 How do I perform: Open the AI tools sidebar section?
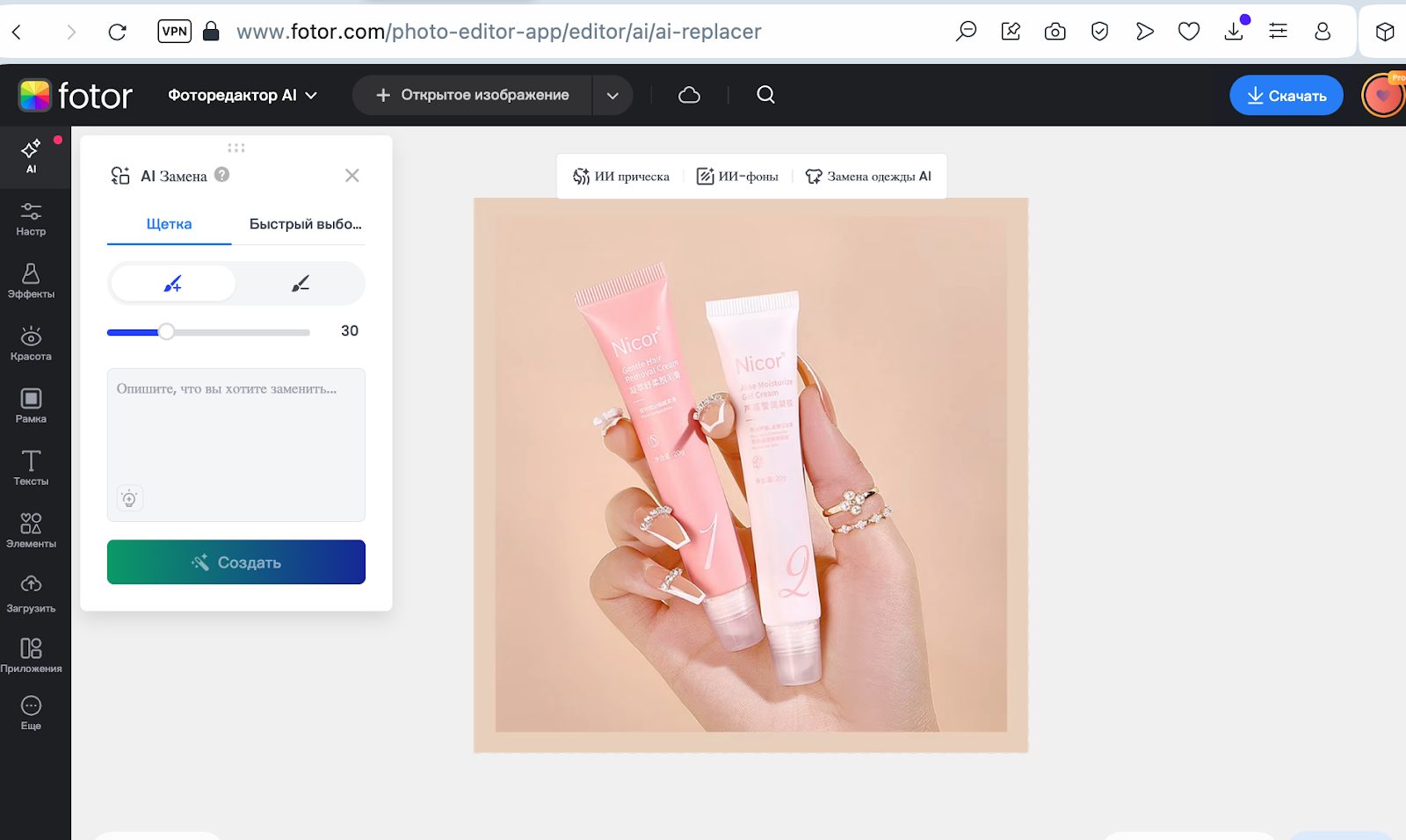(x=32, y=156)
